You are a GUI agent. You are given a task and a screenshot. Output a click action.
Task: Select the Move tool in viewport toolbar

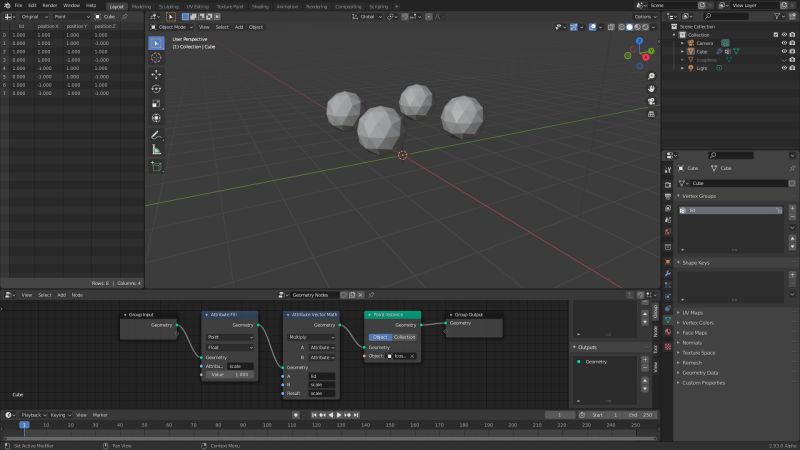point(156,74)
